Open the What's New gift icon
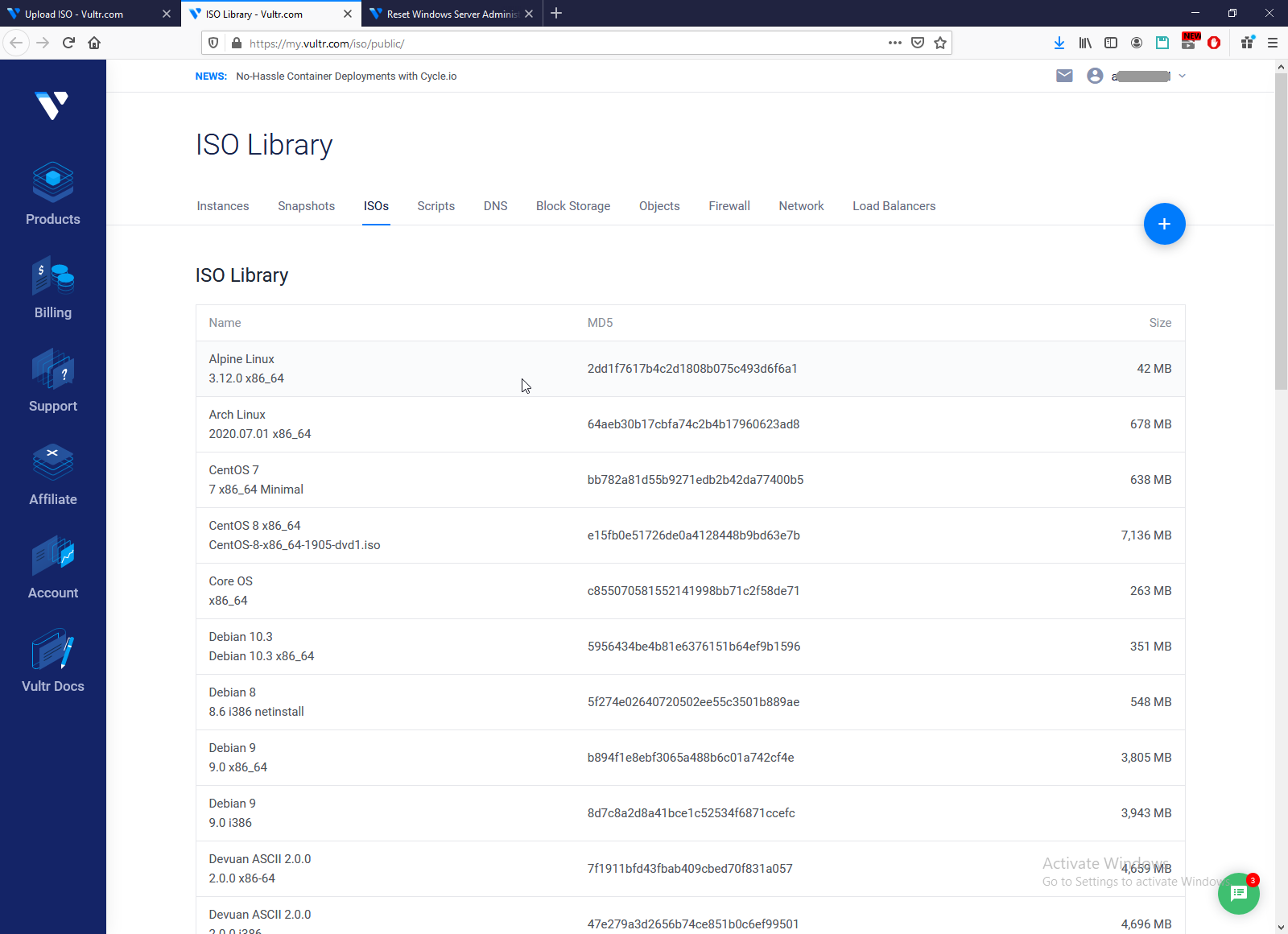 [x=1247, y=43]
